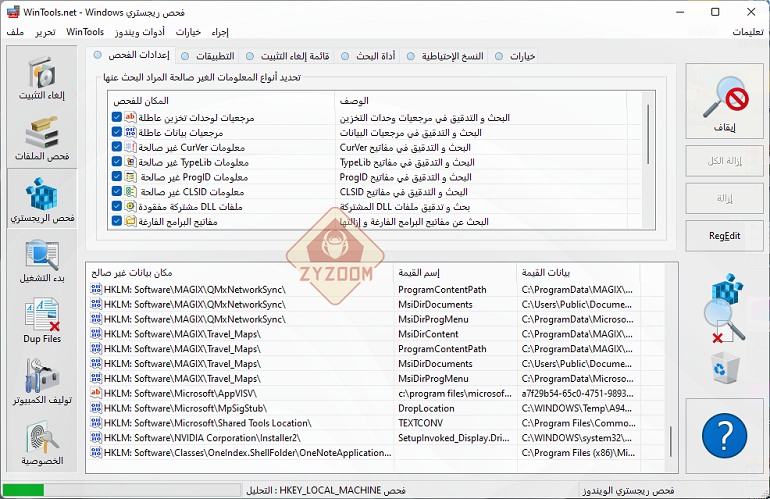This screenshot has height=499, width=770.
Task: Click the Remove button (إزالة)
Action: coord(724,198)
